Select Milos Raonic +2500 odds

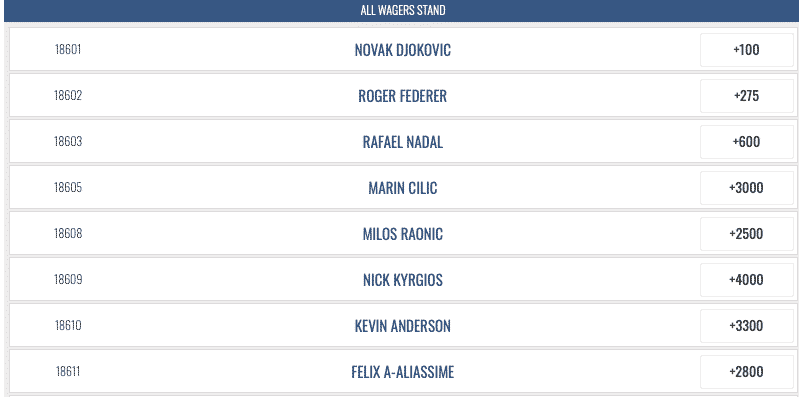click(x=747, y=234)
